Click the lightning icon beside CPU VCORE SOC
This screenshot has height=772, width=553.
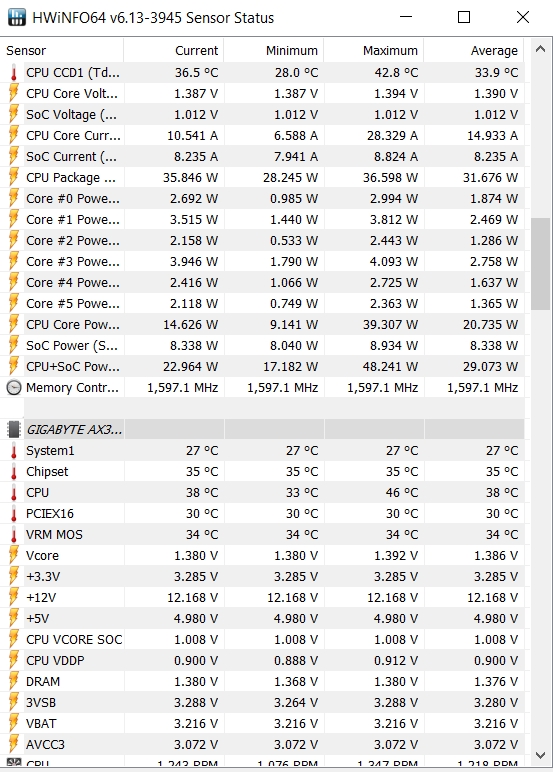point(14,640)
